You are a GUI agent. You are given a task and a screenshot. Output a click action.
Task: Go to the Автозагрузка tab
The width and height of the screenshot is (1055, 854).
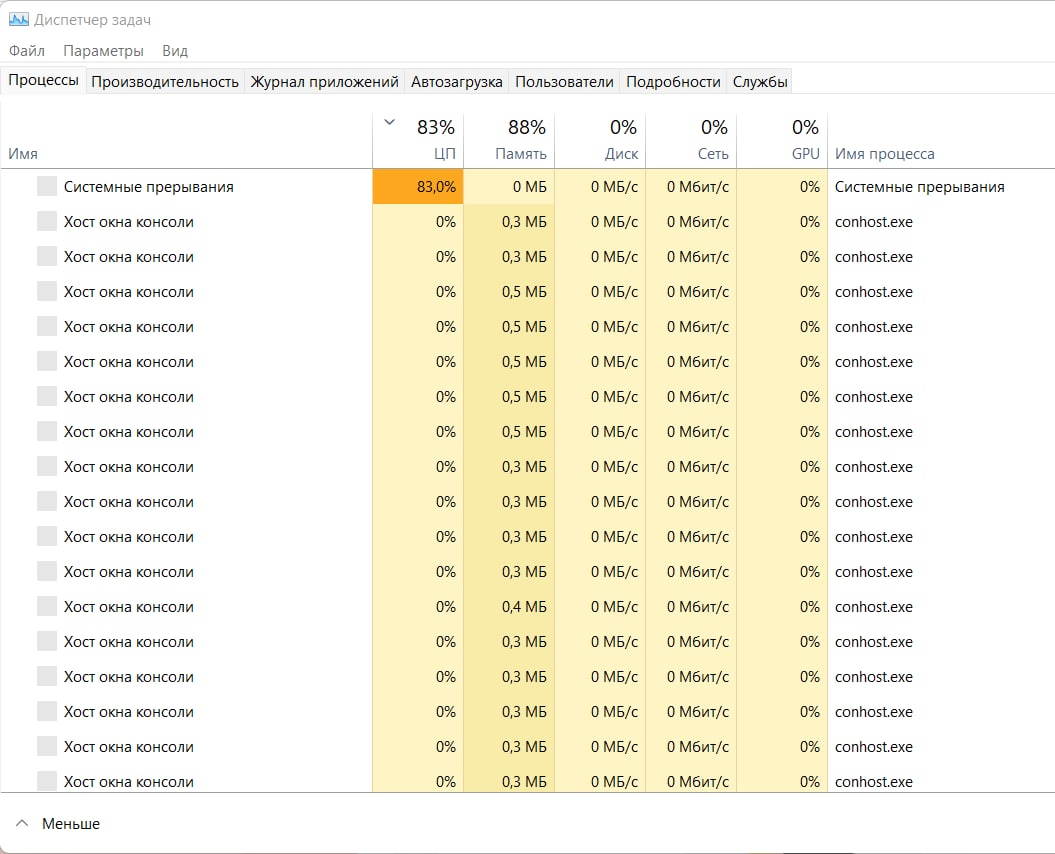click(456, 82)
